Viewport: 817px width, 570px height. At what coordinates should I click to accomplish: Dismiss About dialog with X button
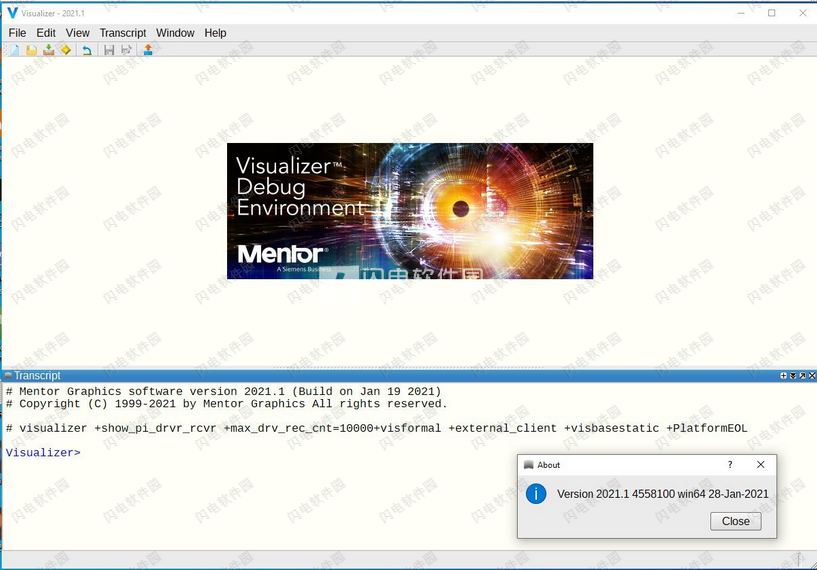coord(761,465)
